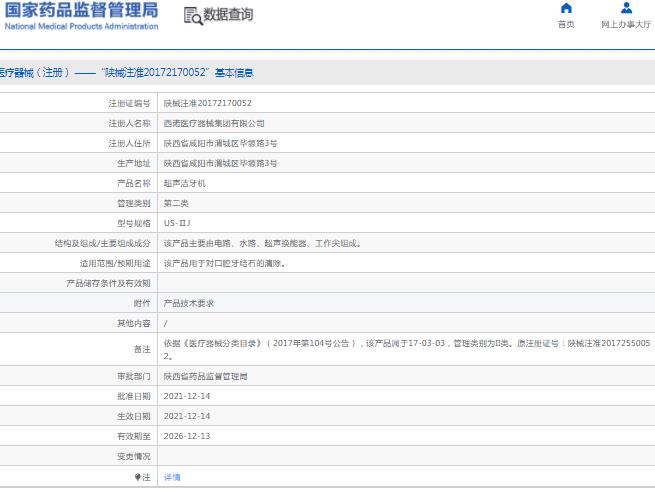
Task: Click attachment value 产品技术要求
Action: click(x=189, y=303)
